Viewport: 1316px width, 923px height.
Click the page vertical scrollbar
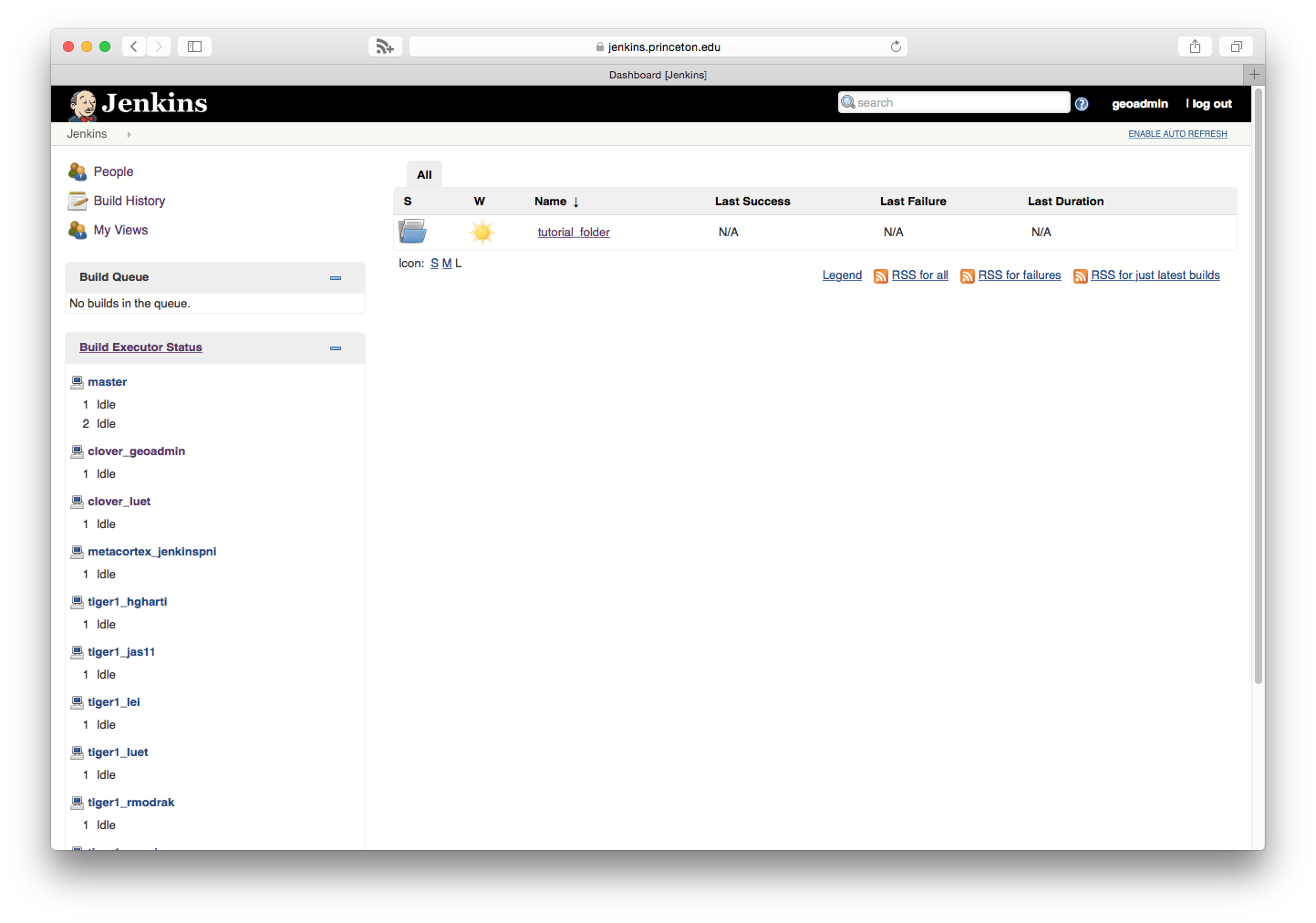(x=1259, y=386)
